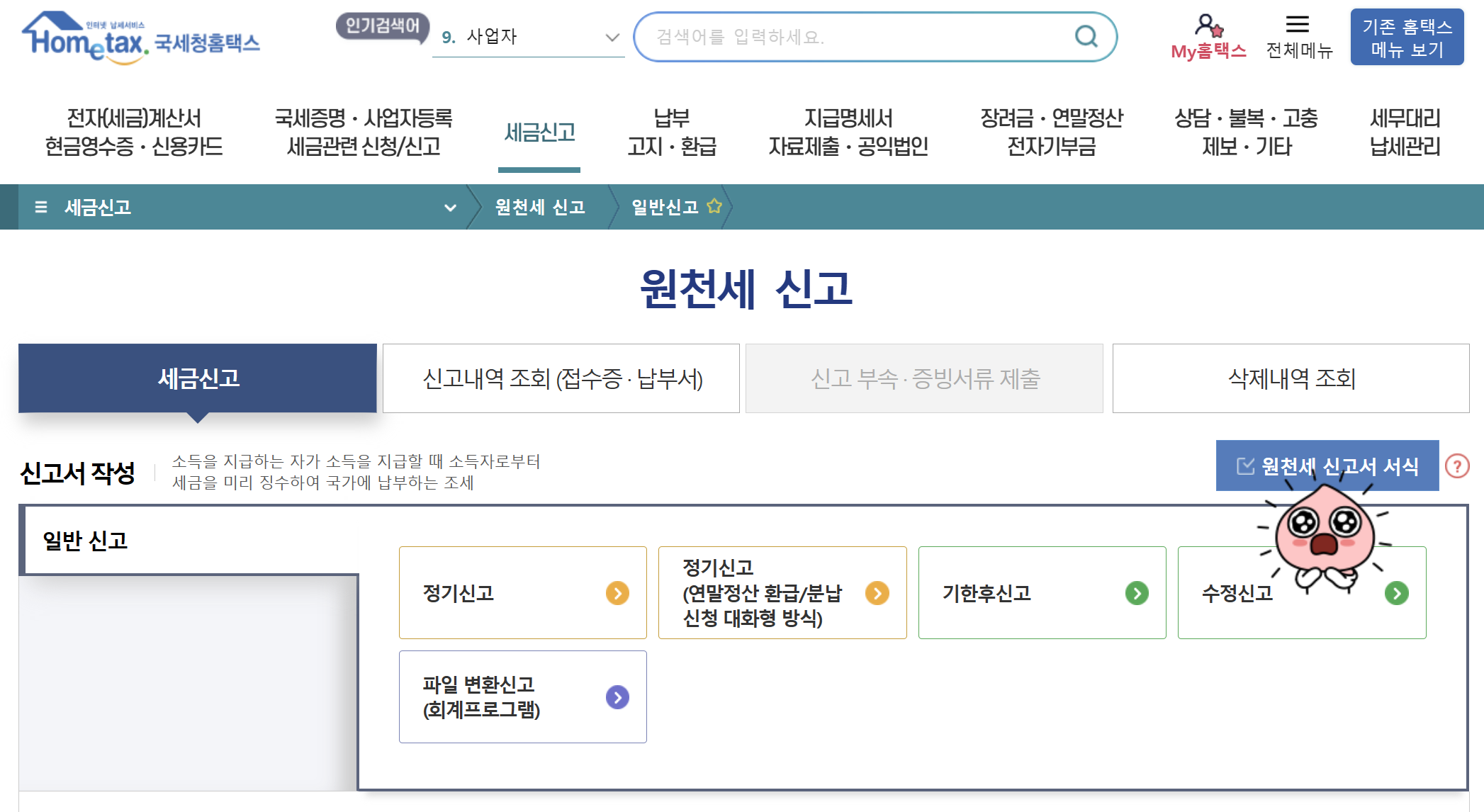Viewport: 1484px width, 812px height.
Task: Click 기존 홈택스 메뉴 보기 button
Action: point(1407,38)
